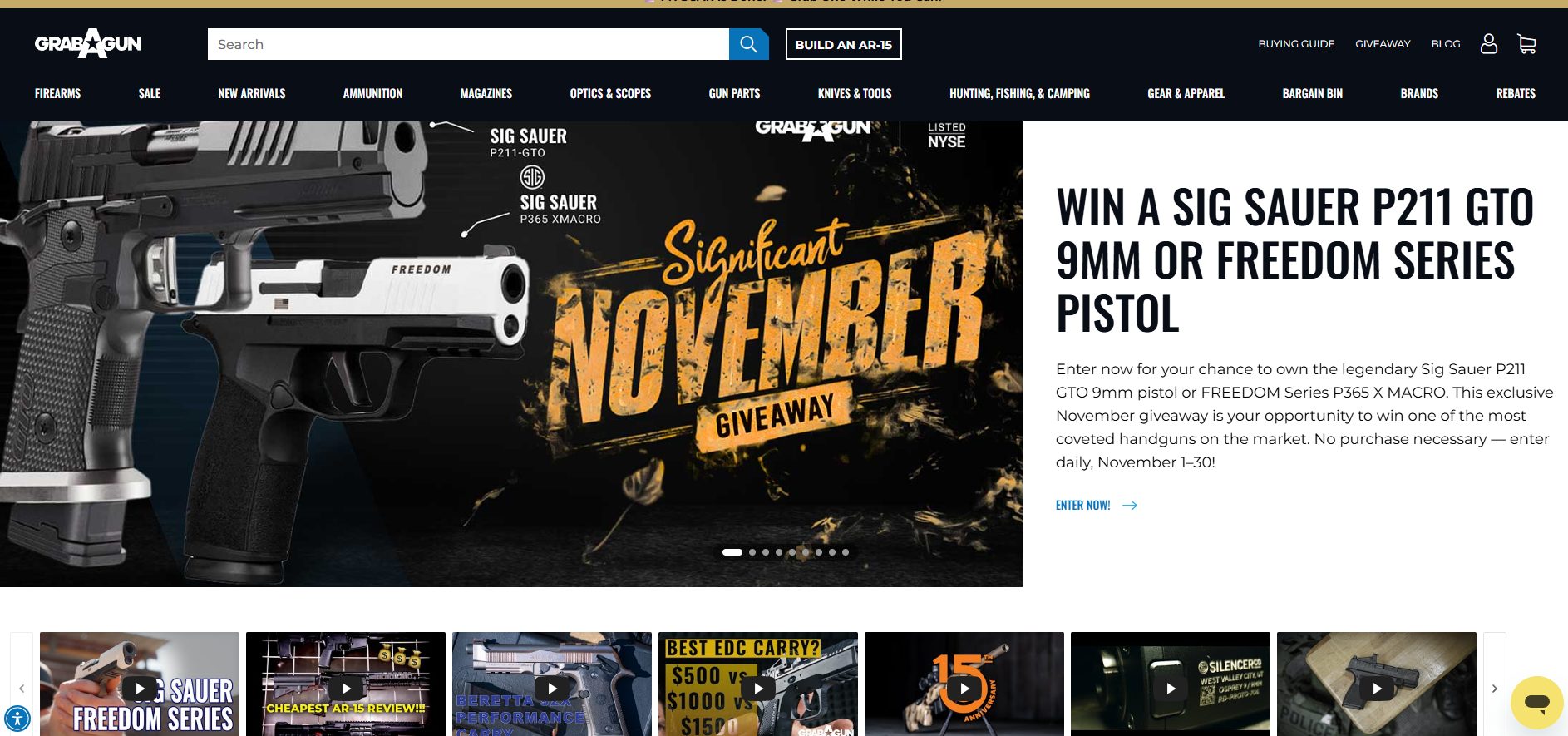This screenshot has width=1568, height=736.
Task: Open the Firearms menu
Action: pyautogui.click(x=57, y=93)
